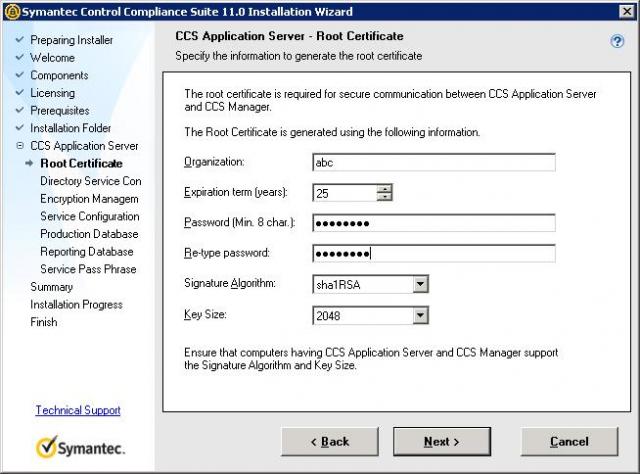This screenshot has width=640, height=474.
Task: Open the help question mark icon
Action: coord(617,41)
